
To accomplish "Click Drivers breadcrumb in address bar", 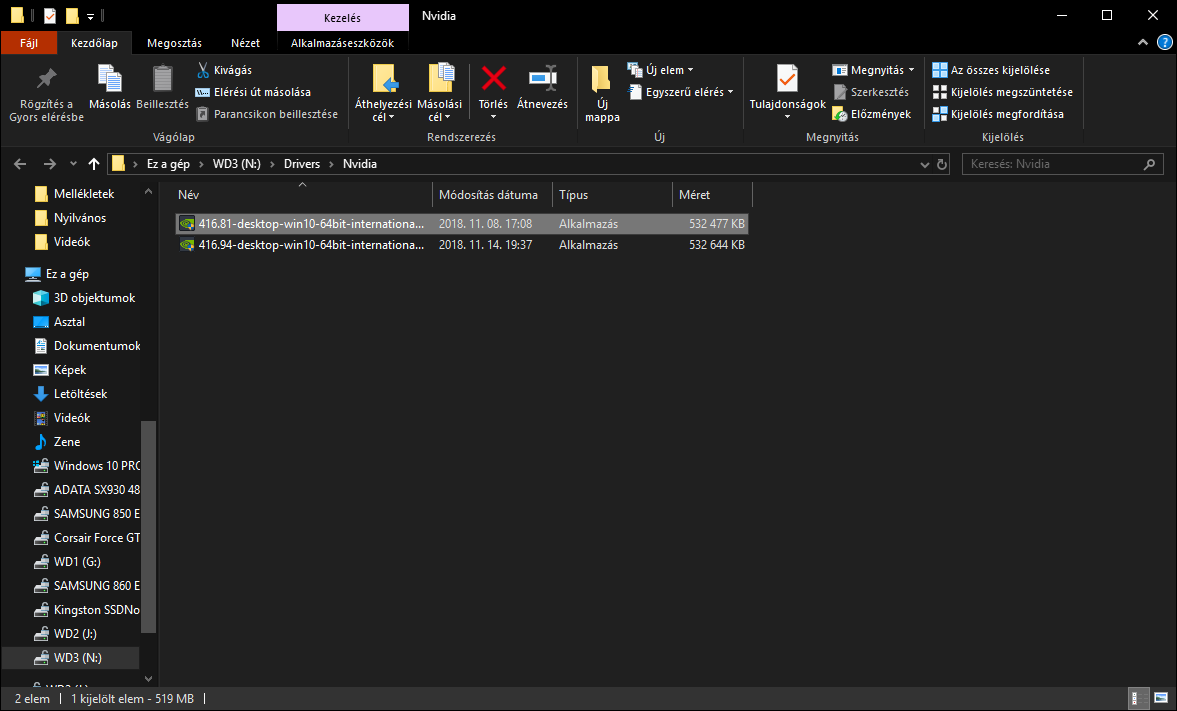I will click(x=302, y=164).
